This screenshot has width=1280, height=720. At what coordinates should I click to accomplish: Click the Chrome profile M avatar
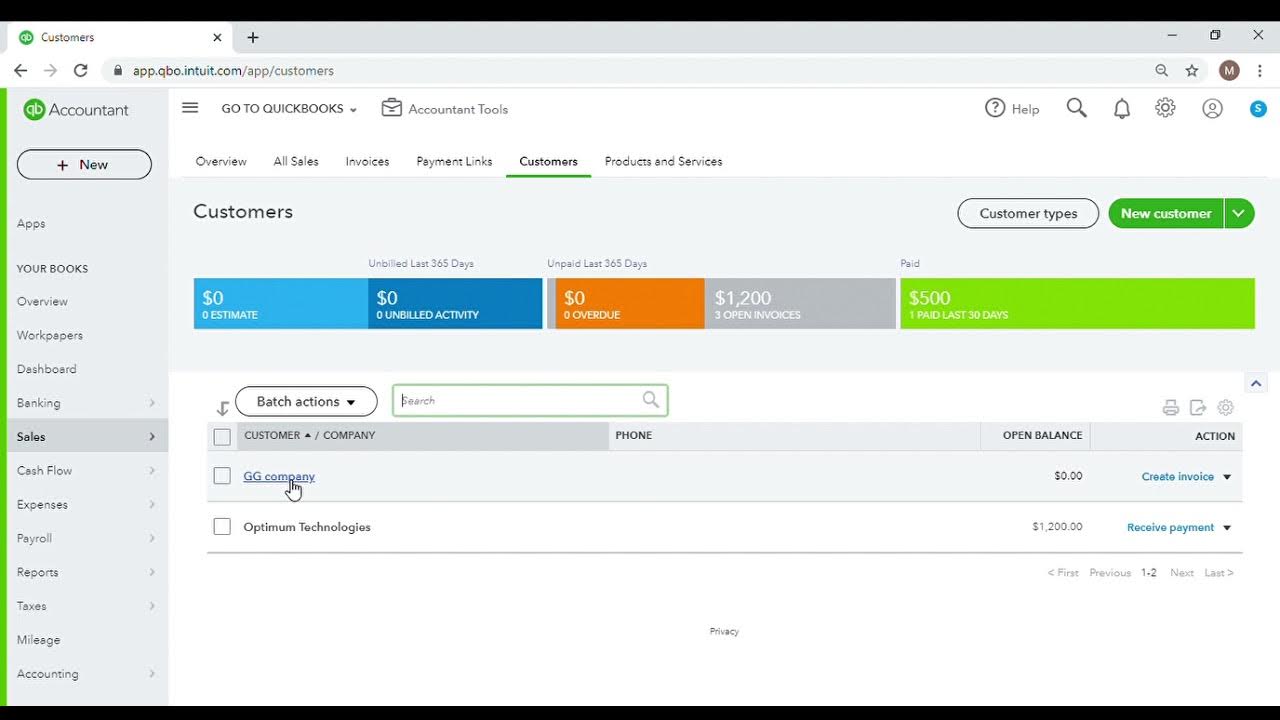point(1229,71)
